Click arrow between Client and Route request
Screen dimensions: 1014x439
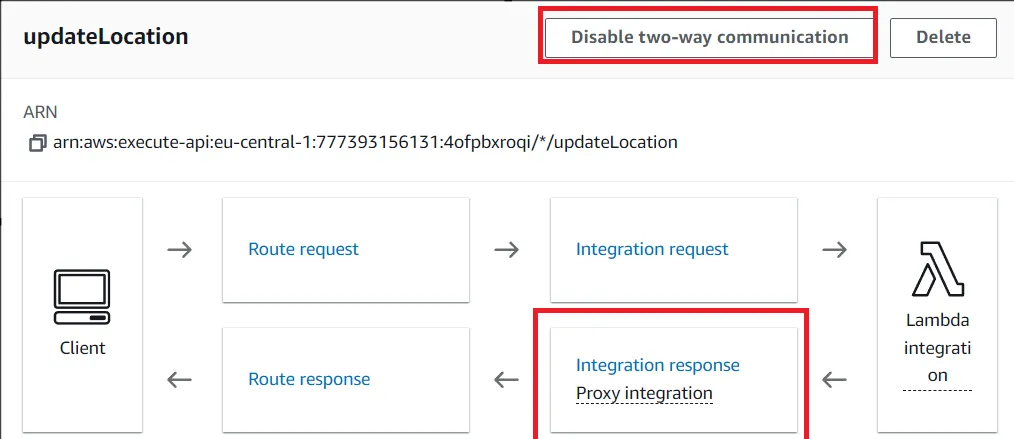(179, 250)
